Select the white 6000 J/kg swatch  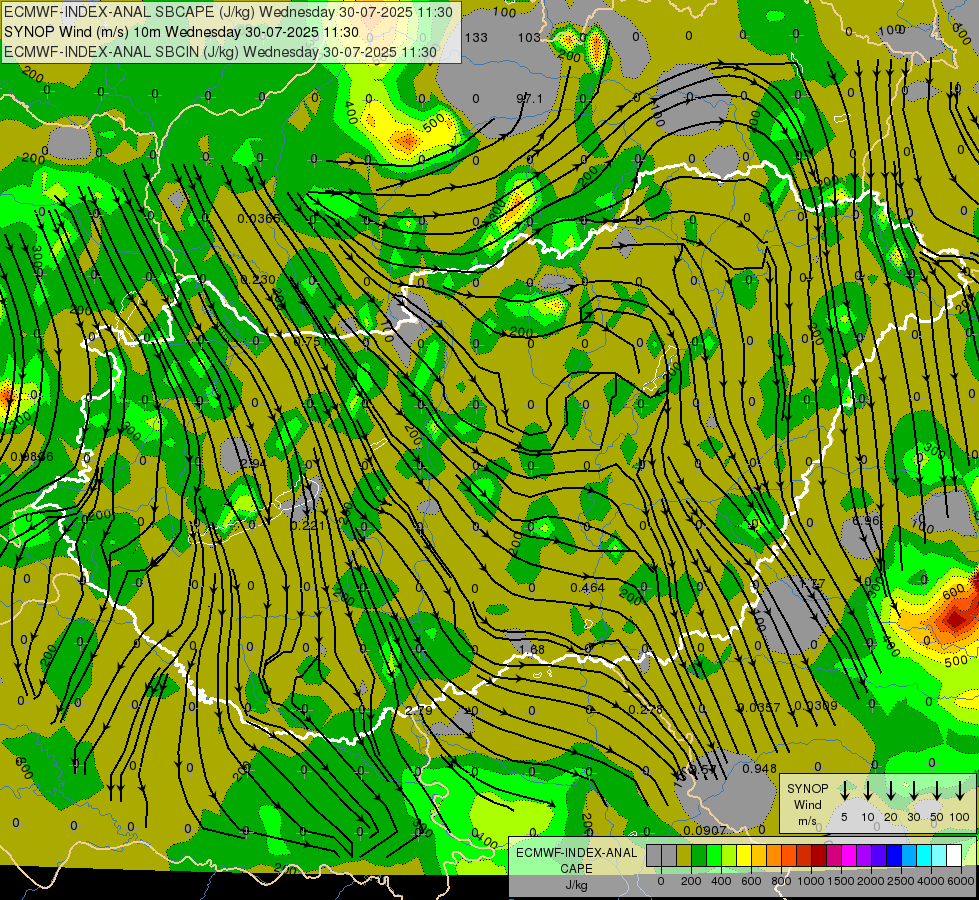(955, 855)
